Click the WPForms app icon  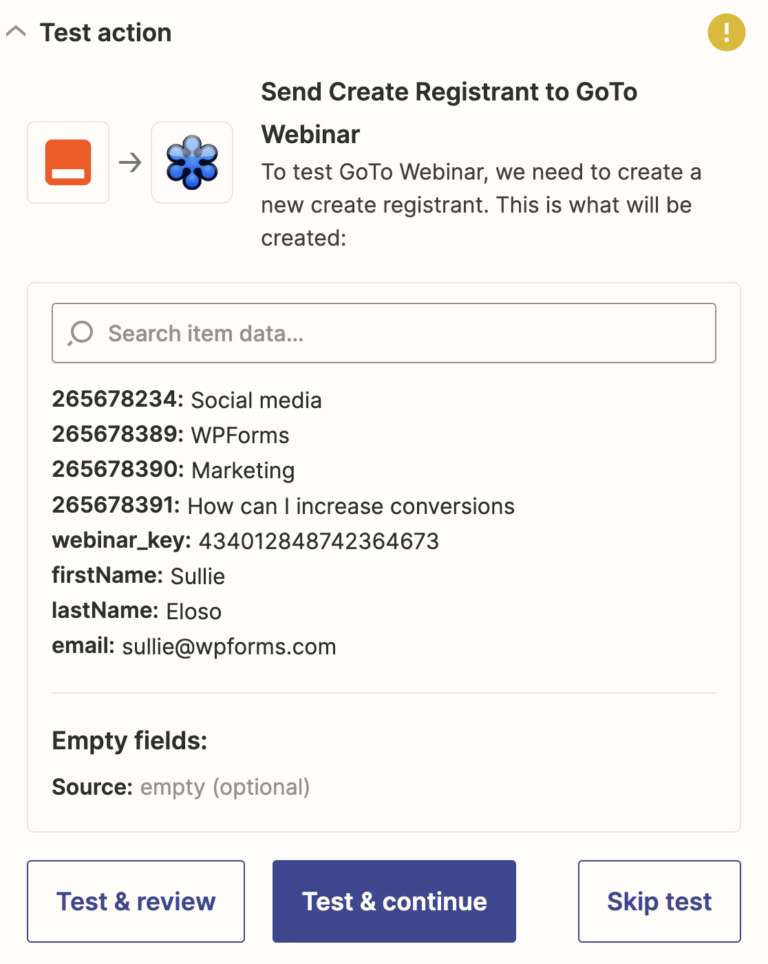pyautogui.click(x=67, y=161)
